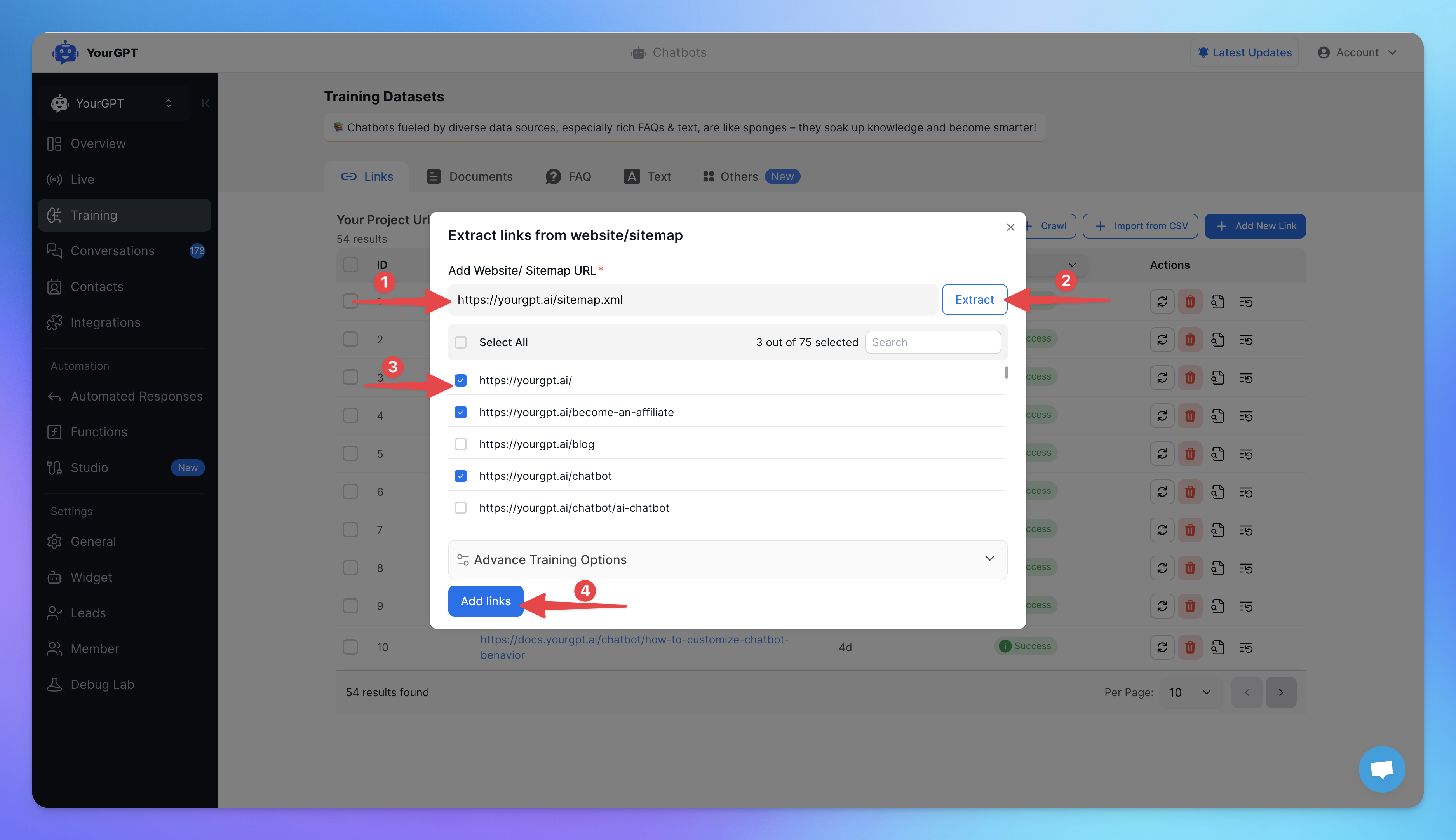Click the Extract button
The width and height of the screenshot is (1456, 840).
pyautogui.click(x=974, y=300)
